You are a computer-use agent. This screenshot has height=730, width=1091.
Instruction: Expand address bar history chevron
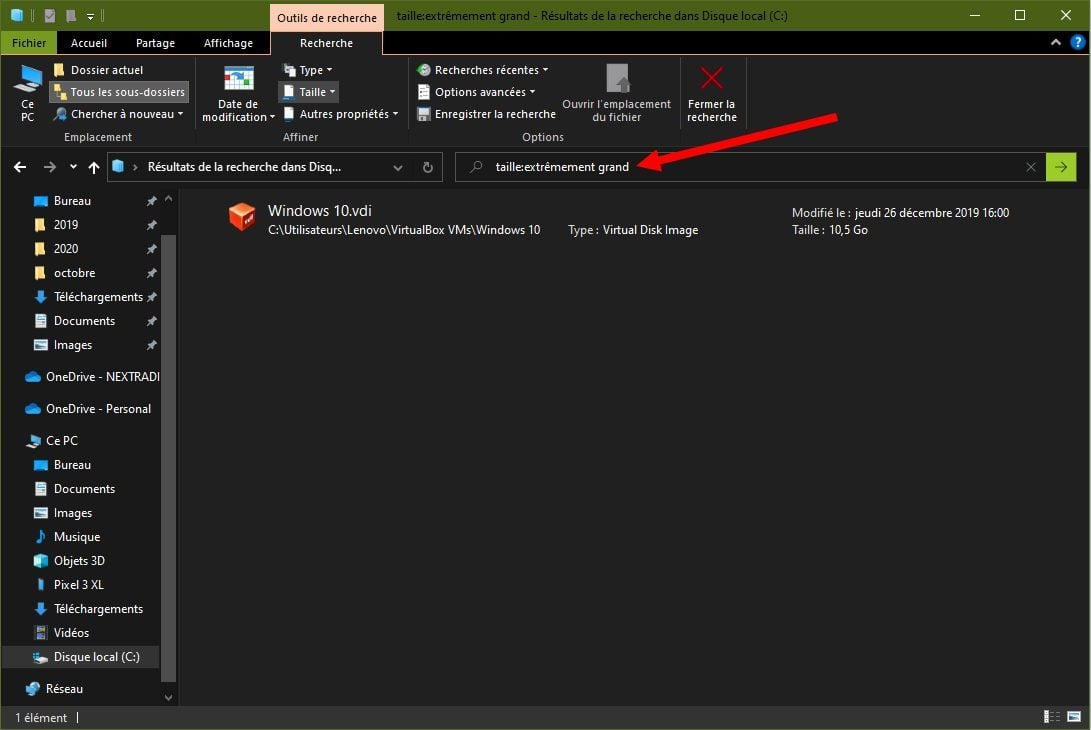pos(398,168)
